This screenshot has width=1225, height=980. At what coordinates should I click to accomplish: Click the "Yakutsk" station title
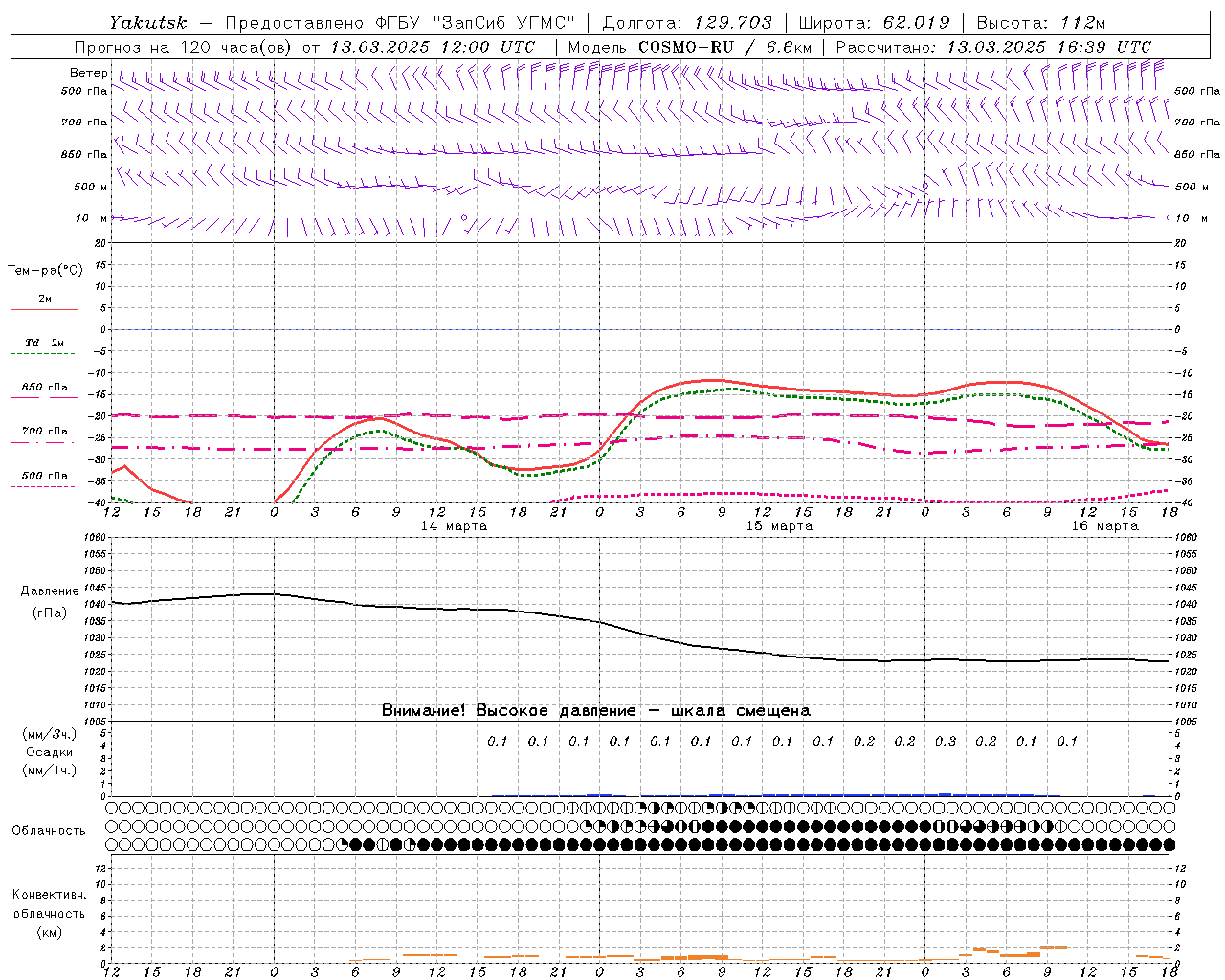point(147,23)
